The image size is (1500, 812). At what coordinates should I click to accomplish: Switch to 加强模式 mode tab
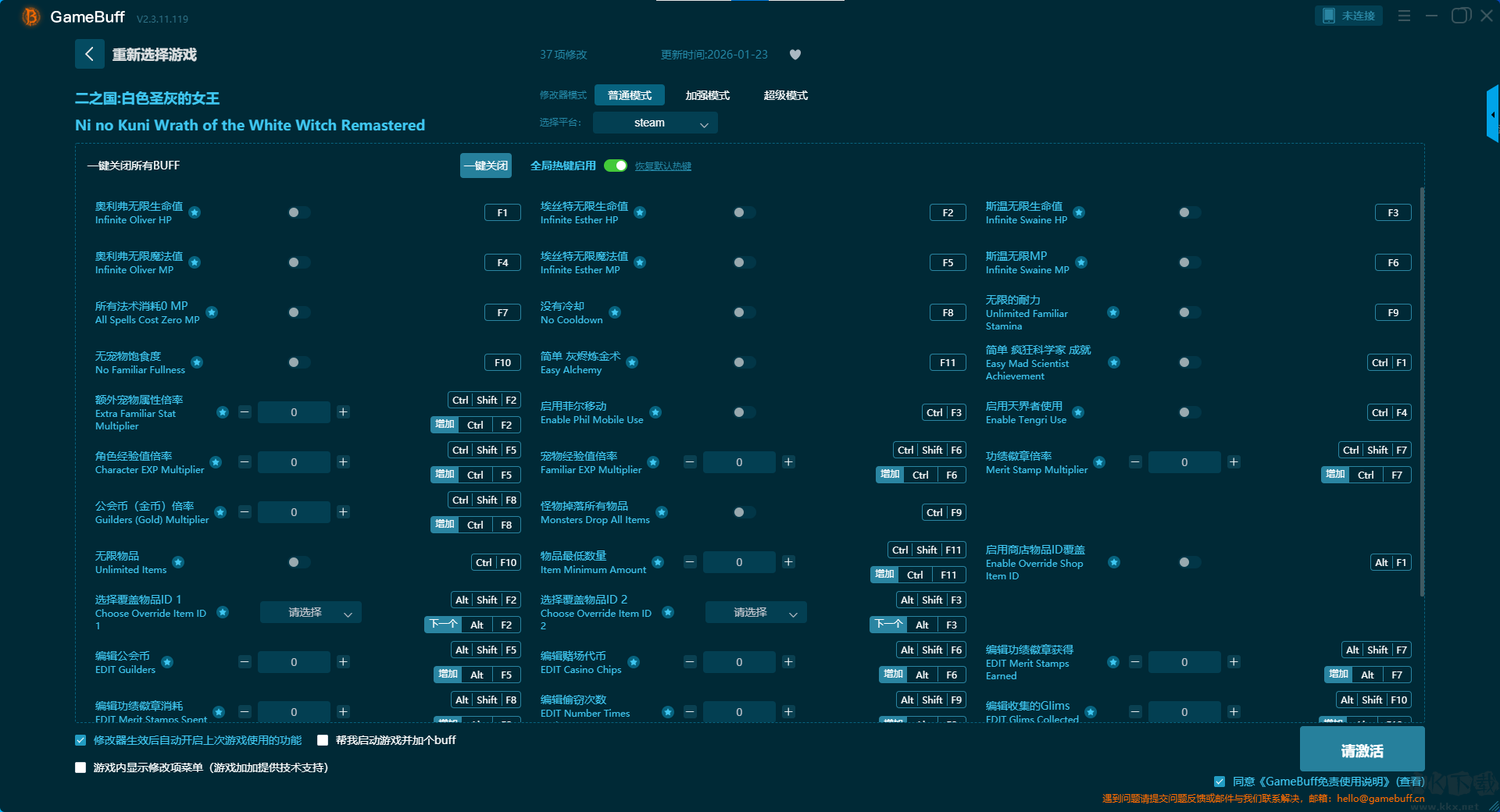coord(707,95)
